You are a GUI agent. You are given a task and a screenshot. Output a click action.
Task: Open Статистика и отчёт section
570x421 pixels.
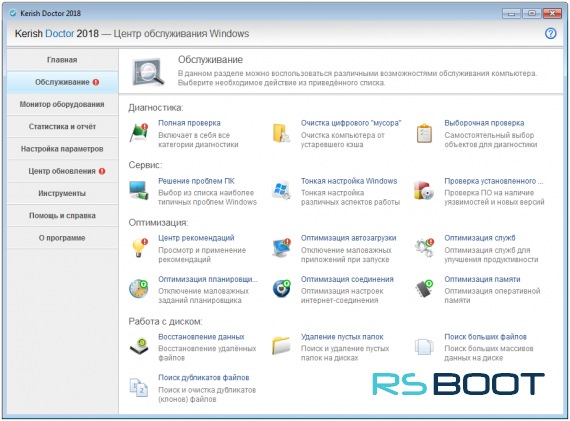pyautogui.click(x=62, y=127)
